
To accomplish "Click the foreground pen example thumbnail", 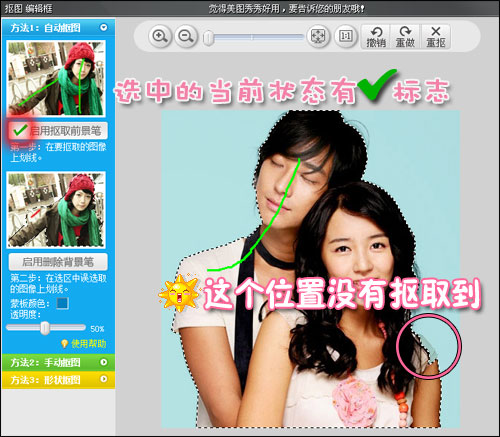I will [56, 79].
